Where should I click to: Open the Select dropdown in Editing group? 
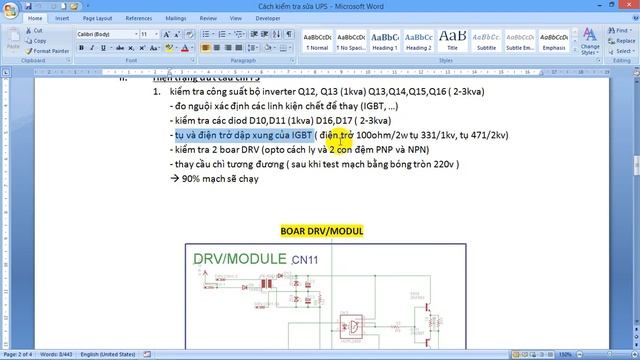tap(622, 51)
